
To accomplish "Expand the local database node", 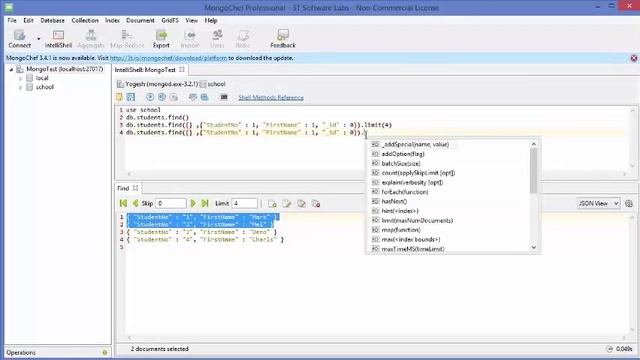I will (x=20, y=78).
